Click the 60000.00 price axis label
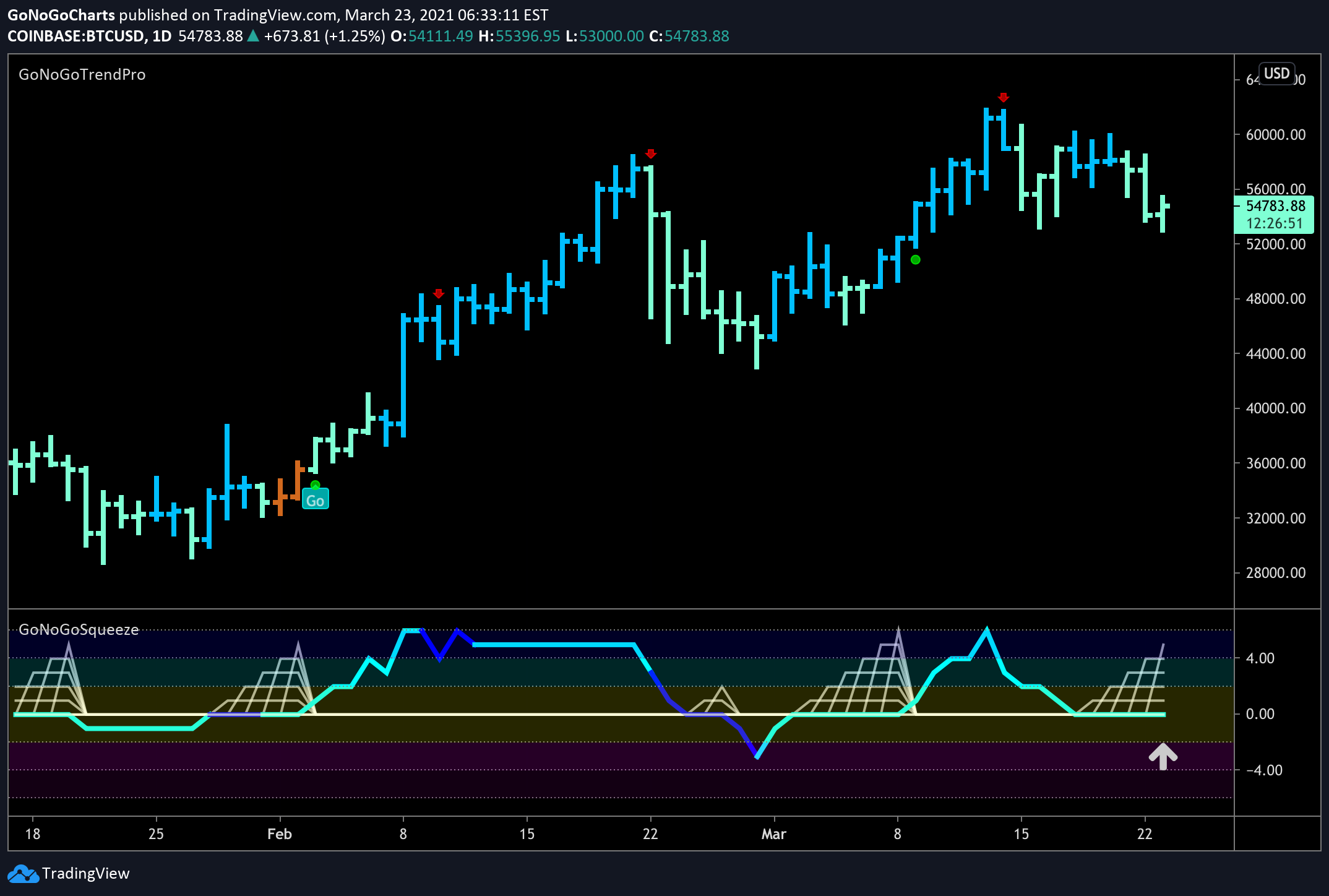This screenshot has height=896, width=1329. 1276,135
